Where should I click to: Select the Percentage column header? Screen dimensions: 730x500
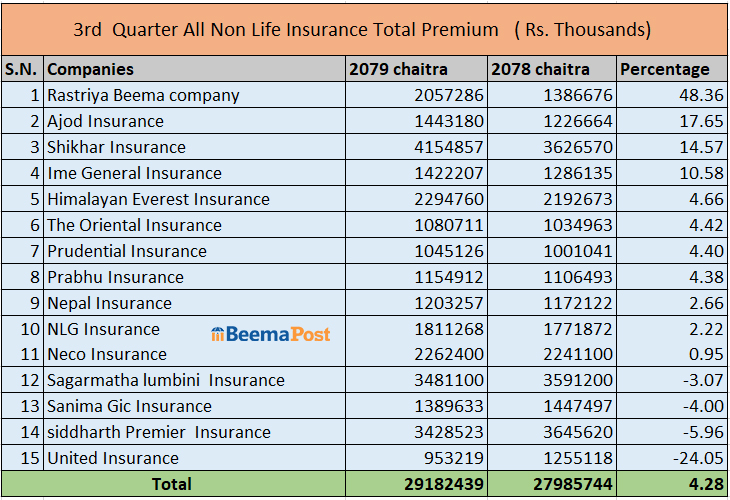pyautogui.click(x=665, y=69)
